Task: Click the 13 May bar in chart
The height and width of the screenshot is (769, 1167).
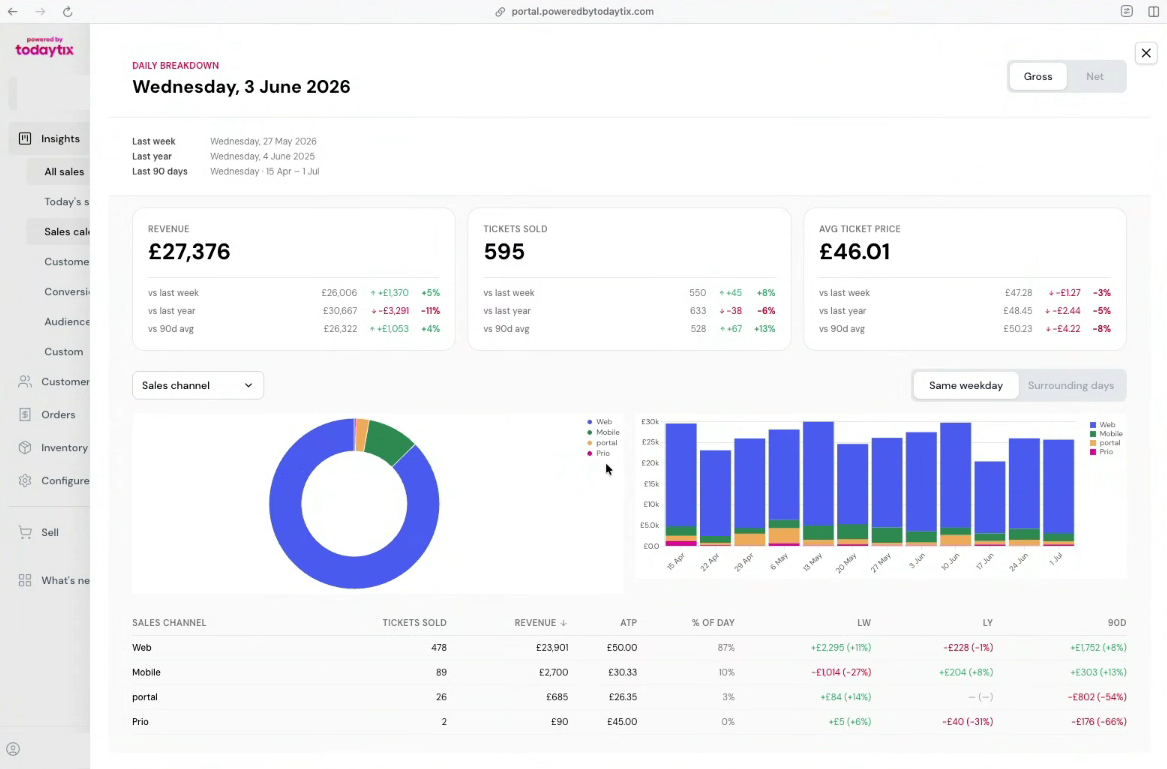Action: (819, 484)
